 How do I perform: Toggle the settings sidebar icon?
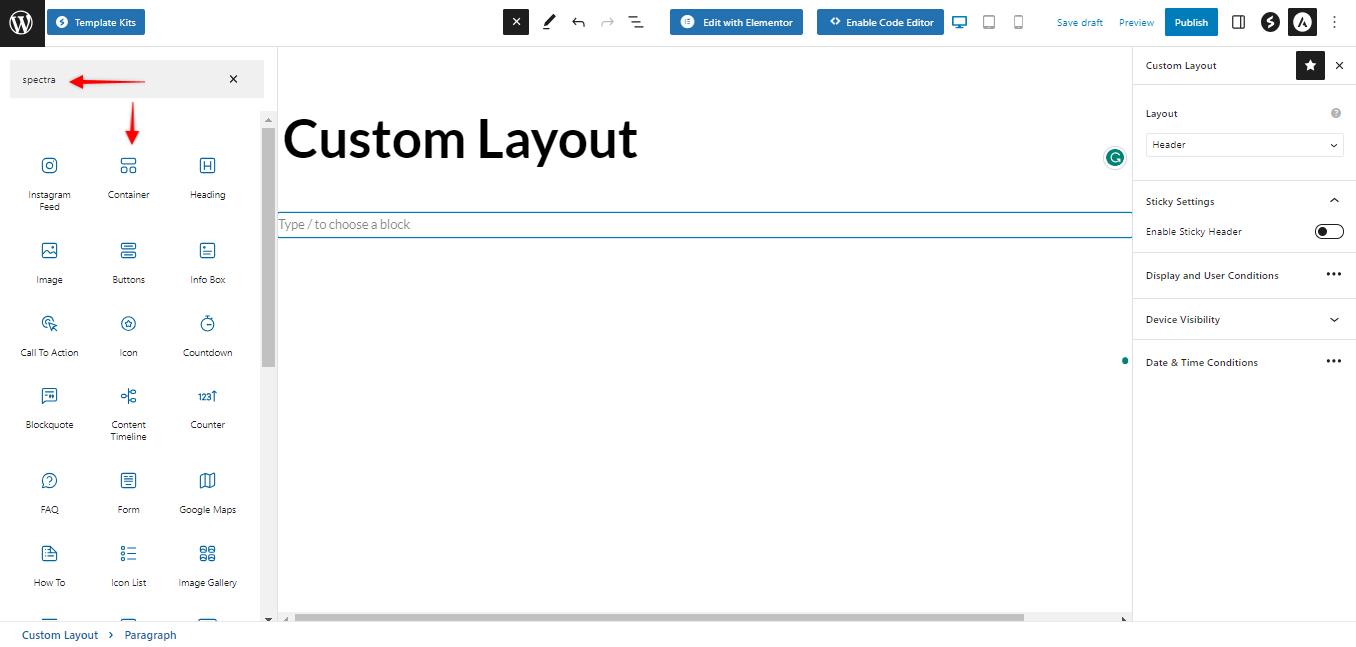point(1238,22)
